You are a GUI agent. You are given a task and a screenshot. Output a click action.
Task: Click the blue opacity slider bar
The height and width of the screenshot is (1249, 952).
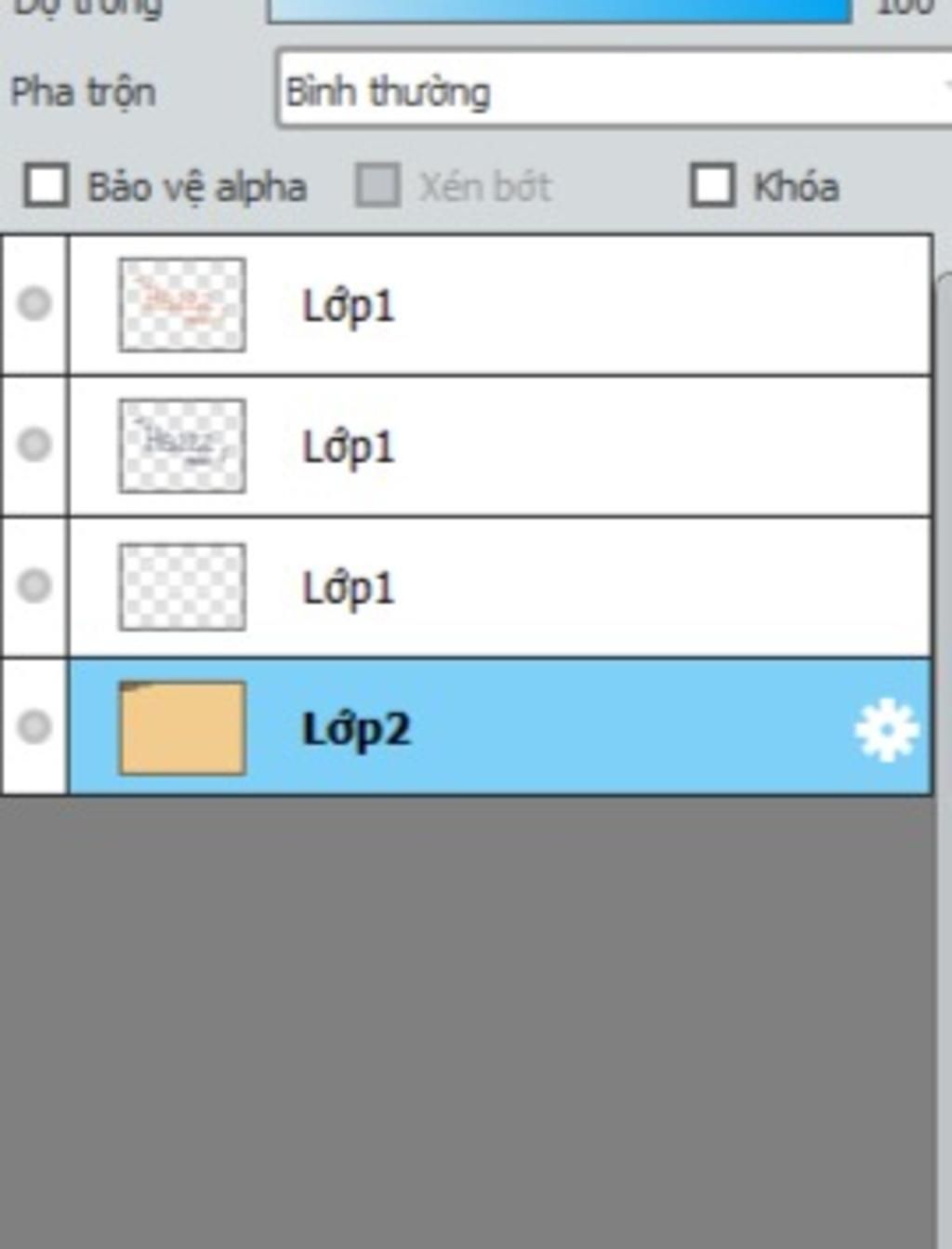tap(559, 9)
